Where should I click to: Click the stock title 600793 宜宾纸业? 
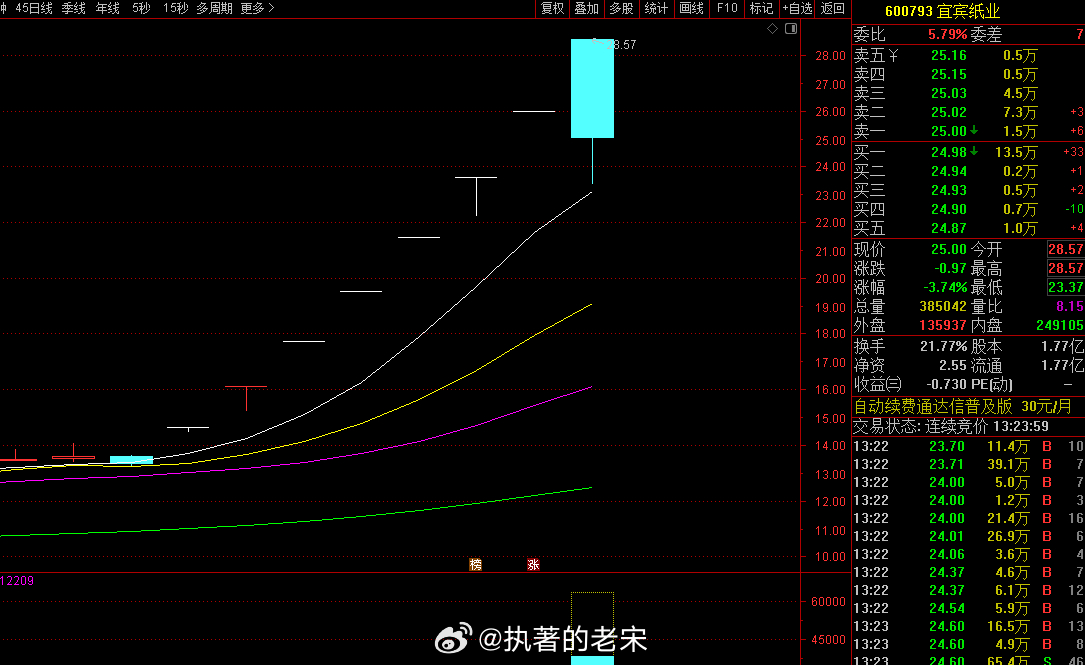point(942,11)
